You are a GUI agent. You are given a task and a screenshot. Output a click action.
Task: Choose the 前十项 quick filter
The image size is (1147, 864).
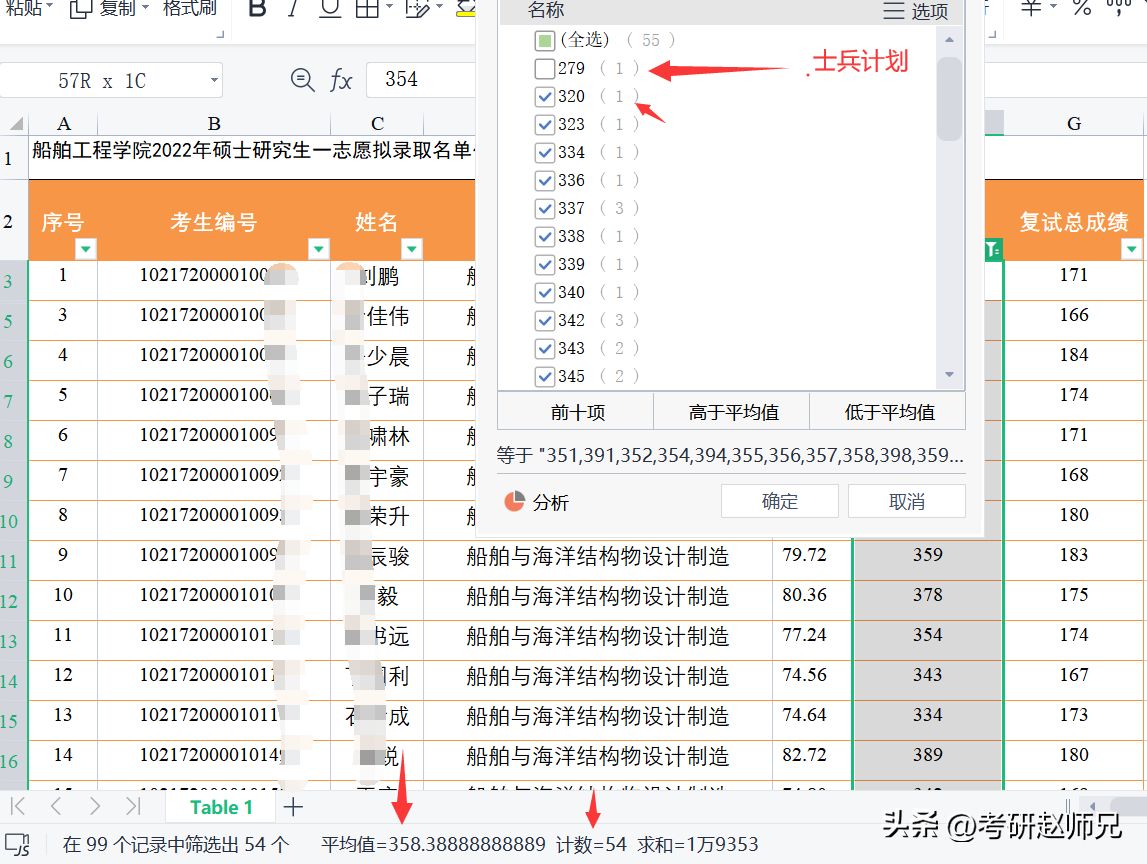(x=576, y=412)
